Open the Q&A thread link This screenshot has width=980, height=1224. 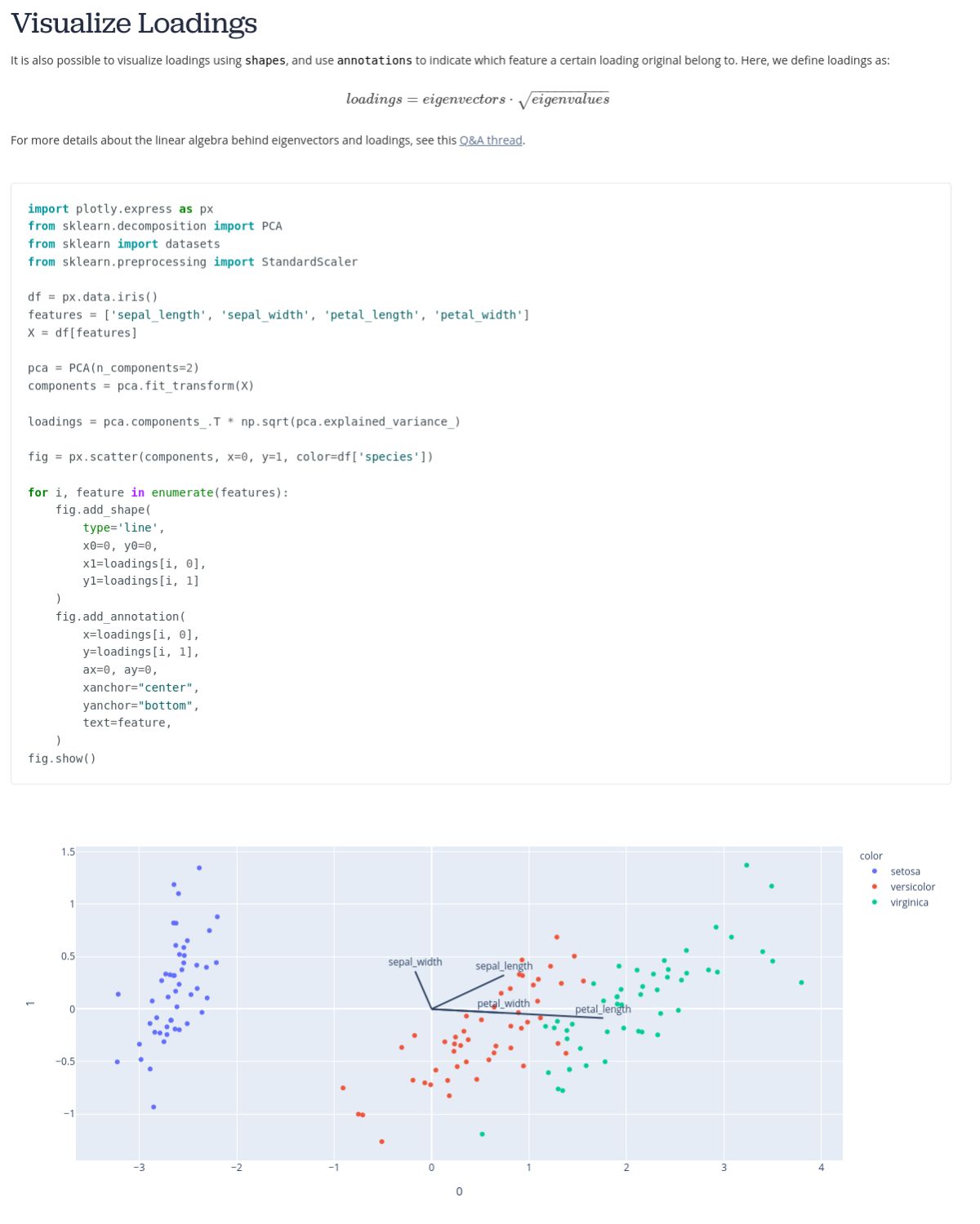pyautogui.click(x=491, y=140)
